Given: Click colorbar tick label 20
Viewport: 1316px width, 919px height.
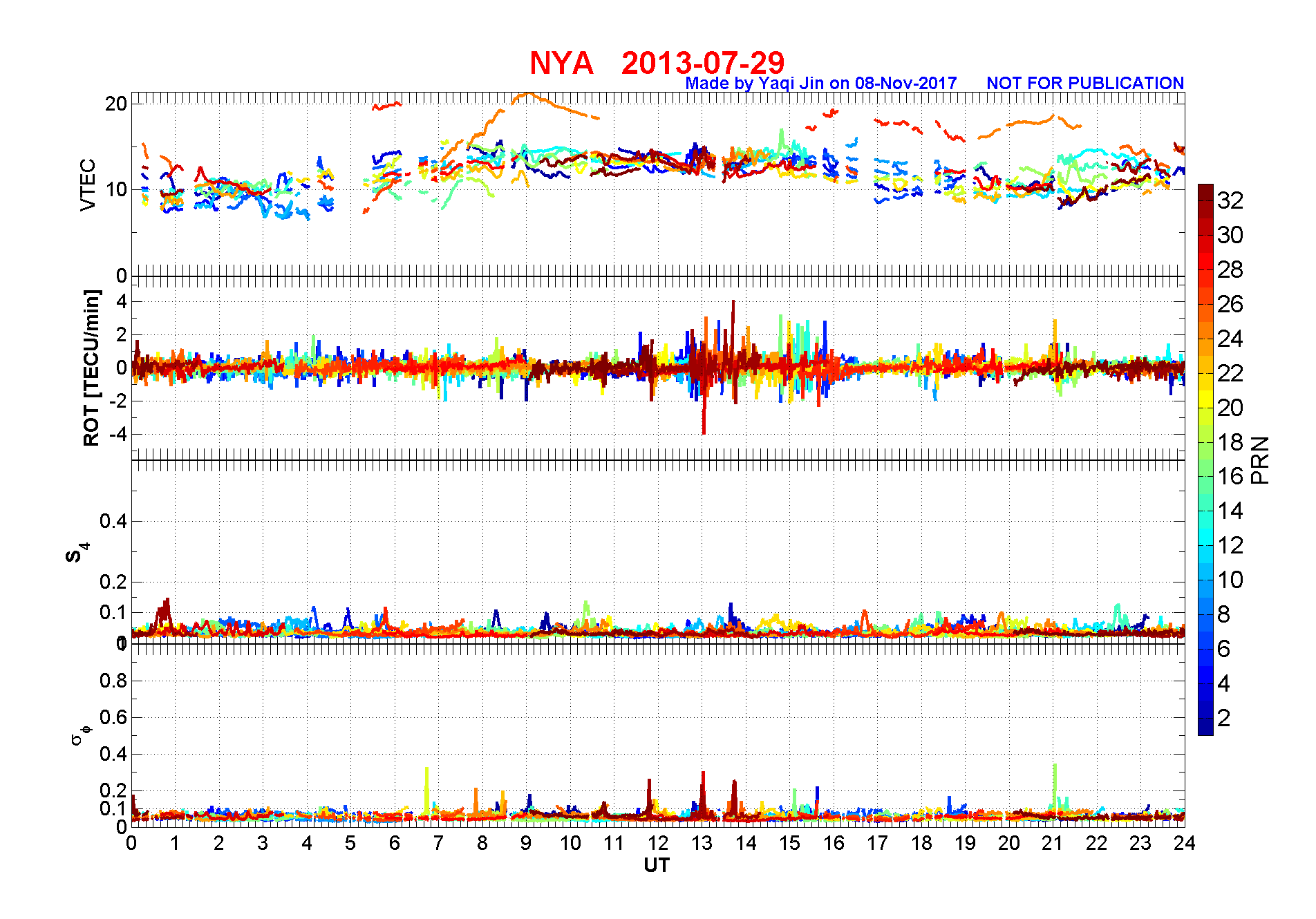Looking at the screenshot, I should (x=1230, y=408).
